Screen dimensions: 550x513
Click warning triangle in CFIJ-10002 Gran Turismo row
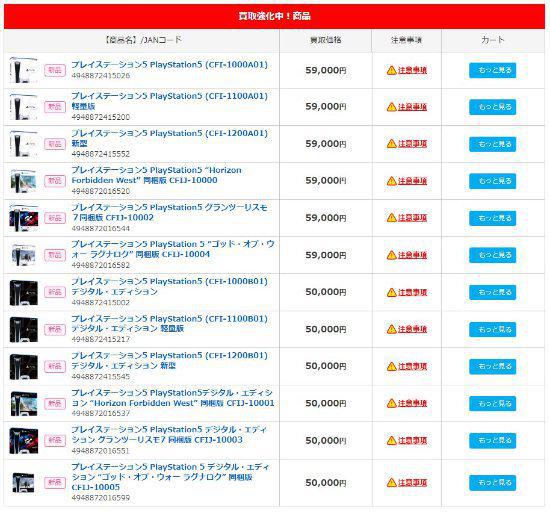391,218
